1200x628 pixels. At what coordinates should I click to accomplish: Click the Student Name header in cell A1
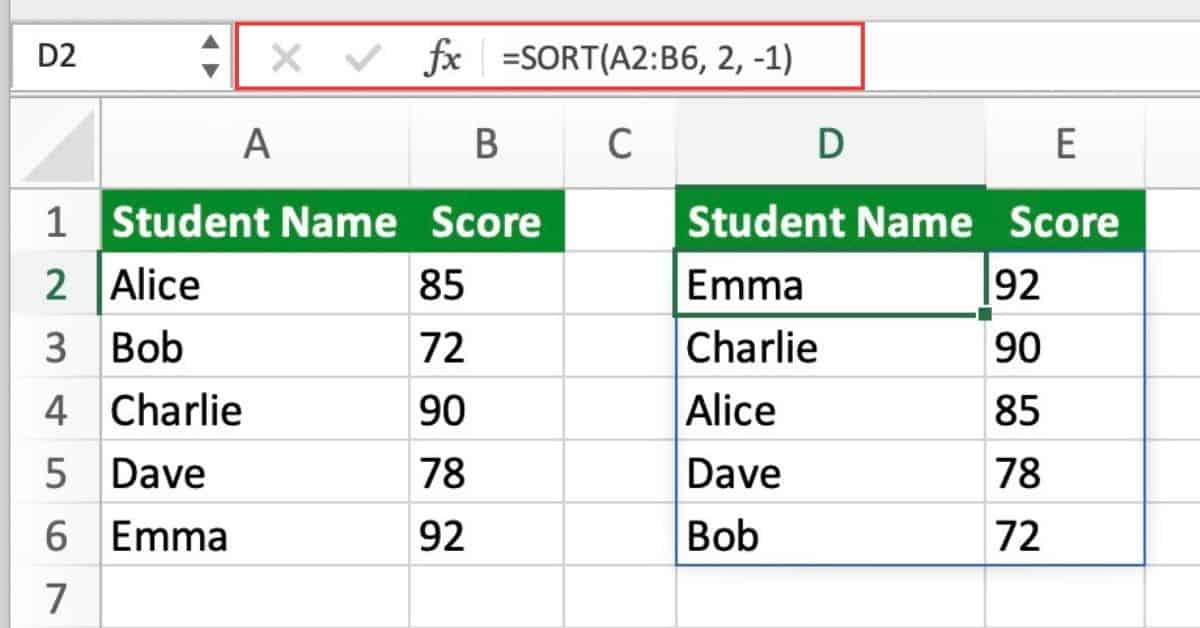tap(257, 222)
